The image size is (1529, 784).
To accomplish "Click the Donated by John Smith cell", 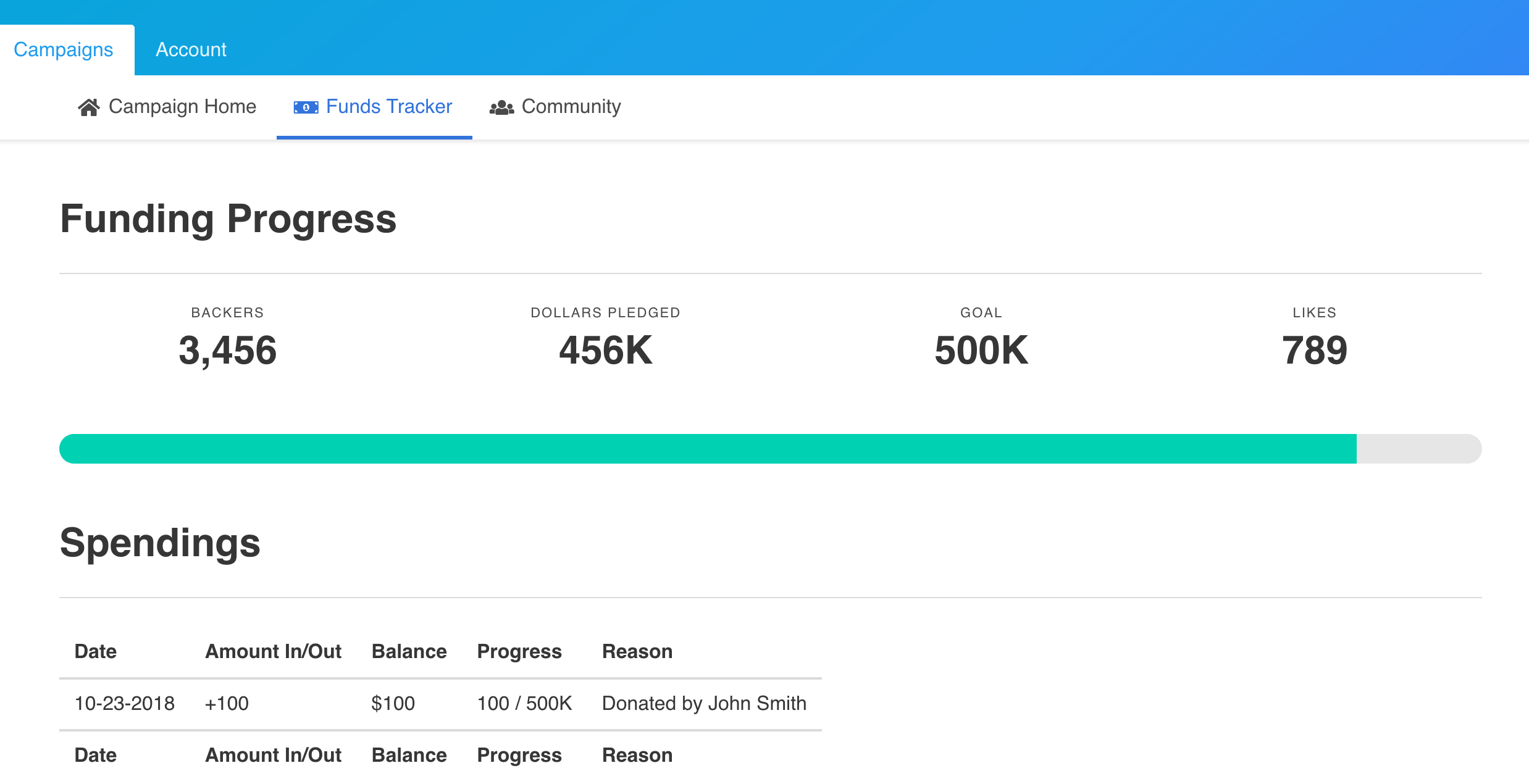I will pyautogui.click(x=704, y=703).
